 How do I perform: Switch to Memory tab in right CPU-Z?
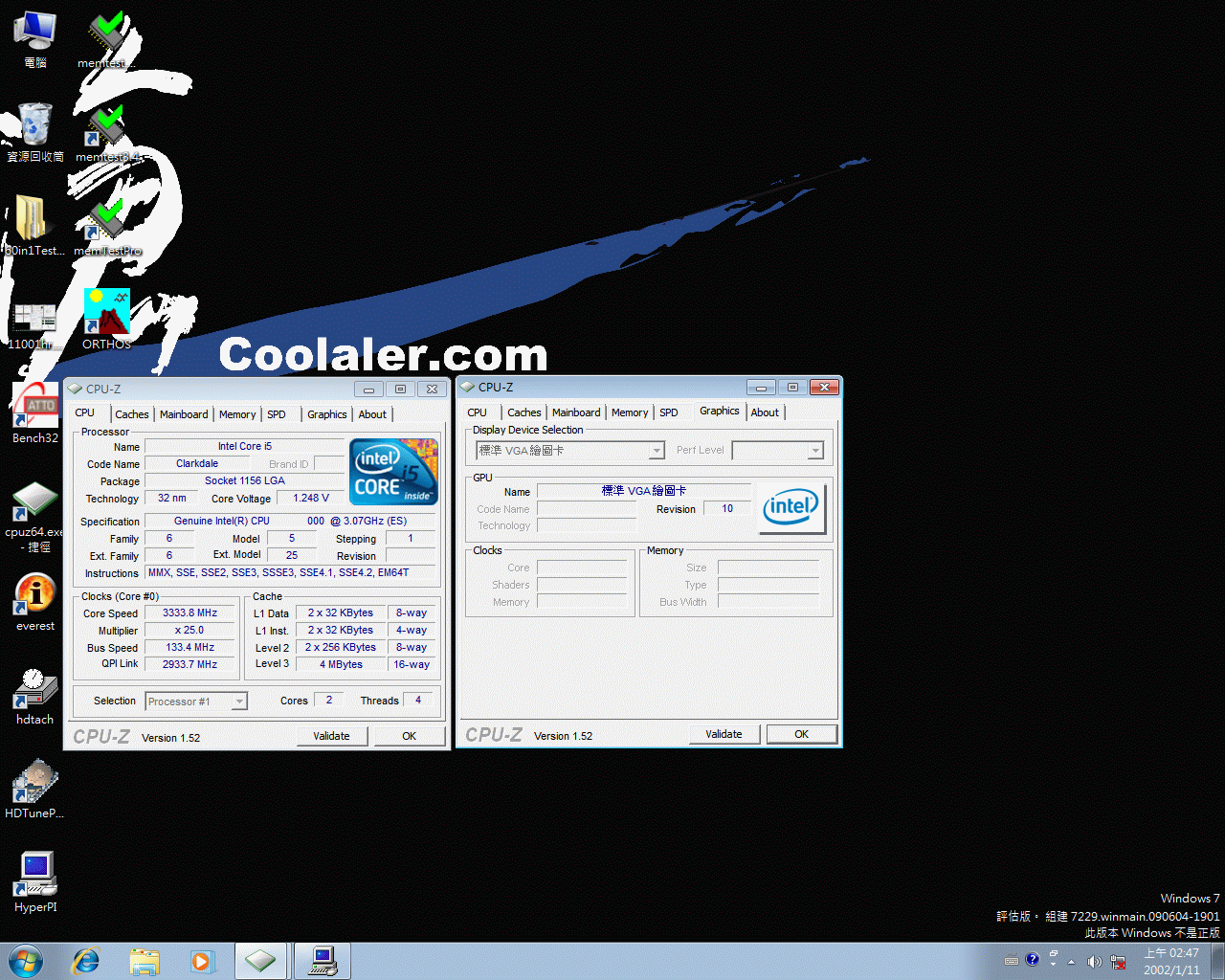point(630,412)
